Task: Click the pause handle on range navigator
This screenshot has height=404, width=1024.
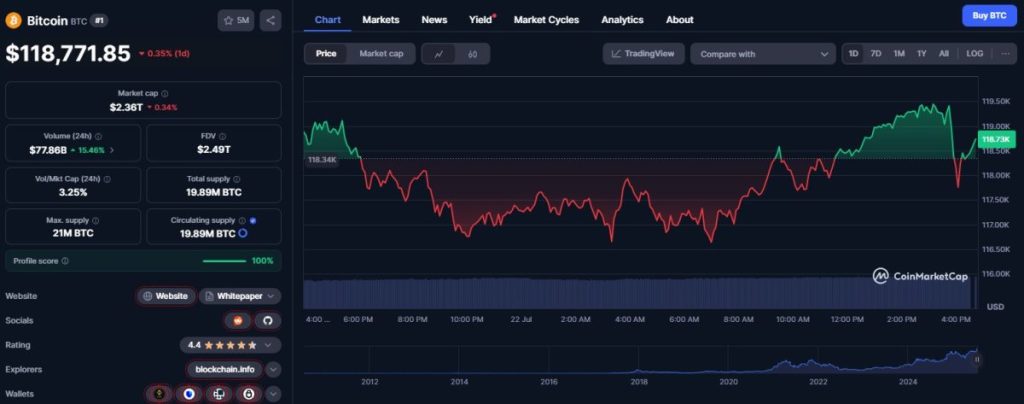Action: coord(978,359)
